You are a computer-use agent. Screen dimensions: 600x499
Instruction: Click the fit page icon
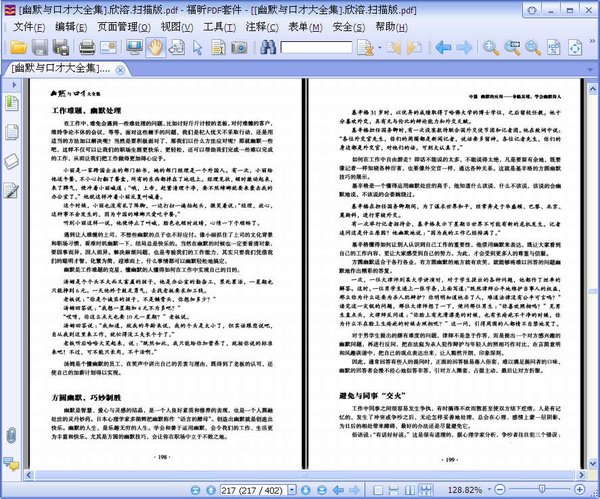click(575, 47)
